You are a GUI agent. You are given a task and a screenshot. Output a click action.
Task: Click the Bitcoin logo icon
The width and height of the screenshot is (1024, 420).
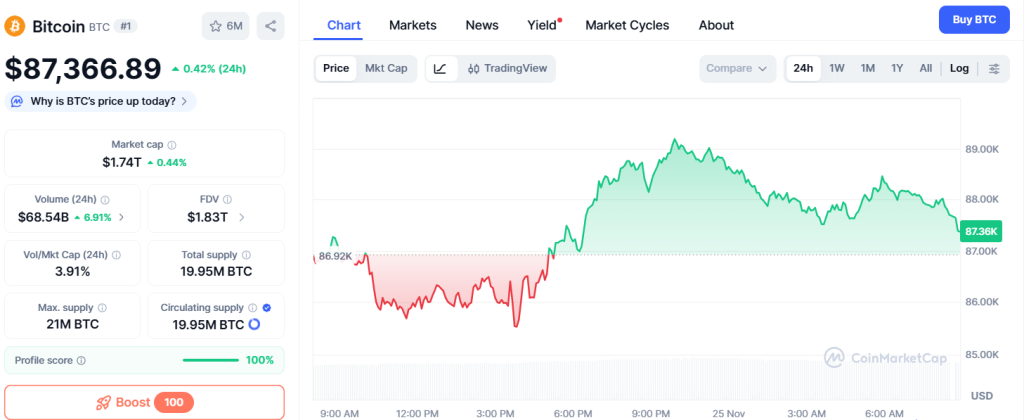[x=15, y=25]
